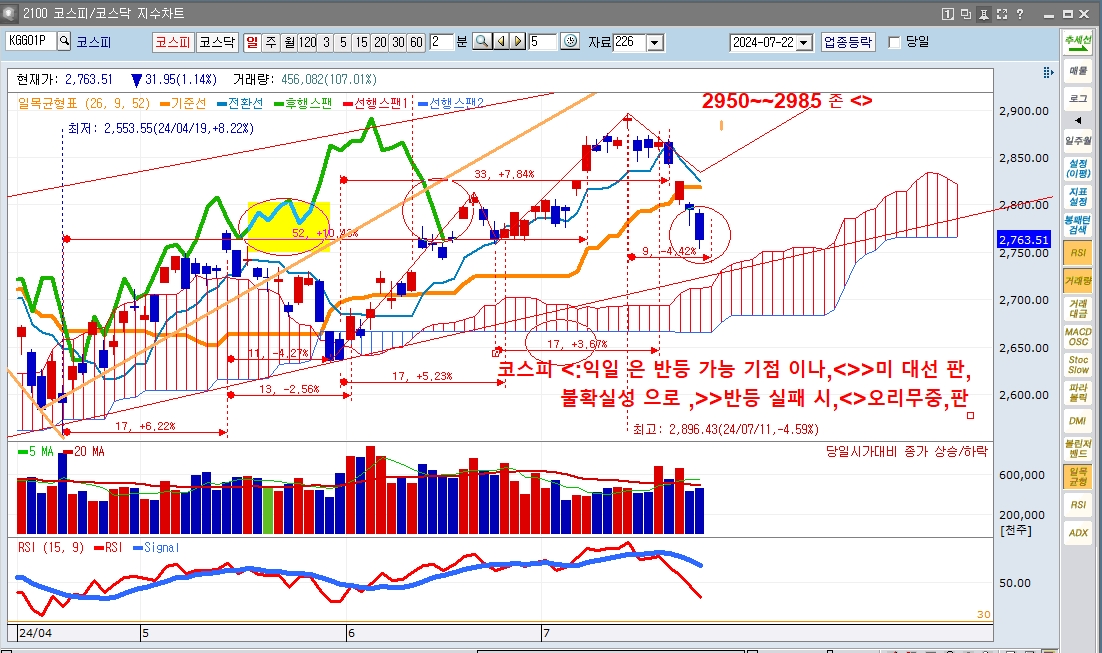Click the 업종등락 button

(x=848, y=42)
